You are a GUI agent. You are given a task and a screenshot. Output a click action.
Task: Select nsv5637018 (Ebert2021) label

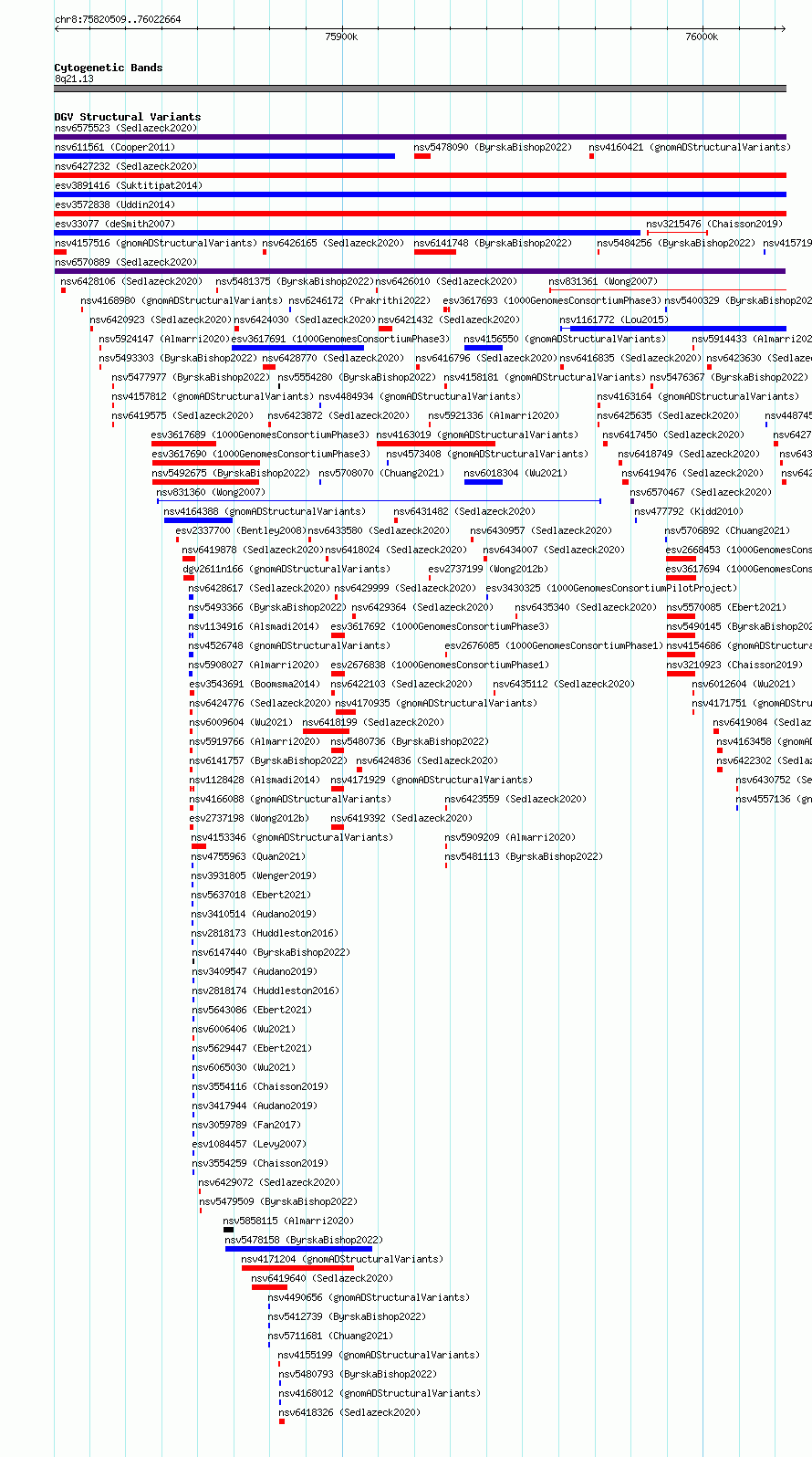251,895
